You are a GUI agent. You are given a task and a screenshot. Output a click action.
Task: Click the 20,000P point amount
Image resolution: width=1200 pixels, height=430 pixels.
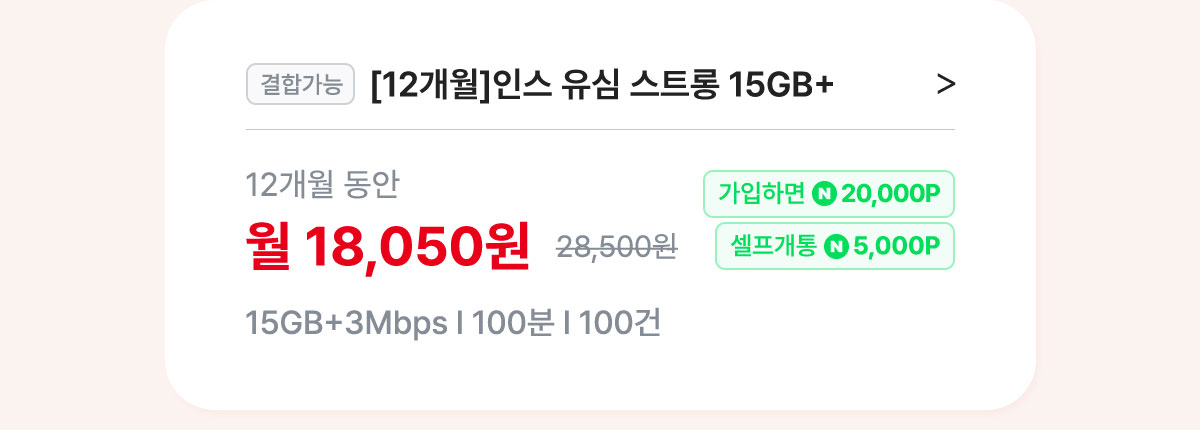coord(891,194)
